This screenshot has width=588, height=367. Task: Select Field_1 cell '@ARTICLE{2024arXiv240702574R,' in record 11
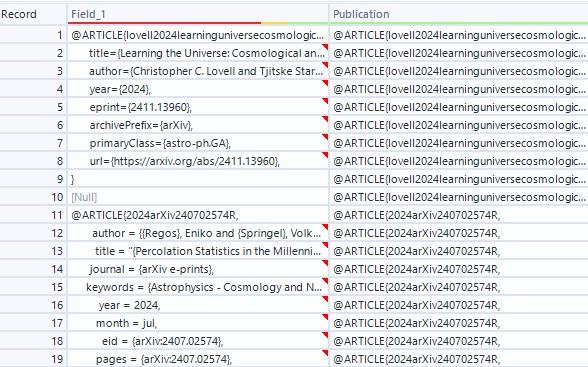(x=198, y=215)
